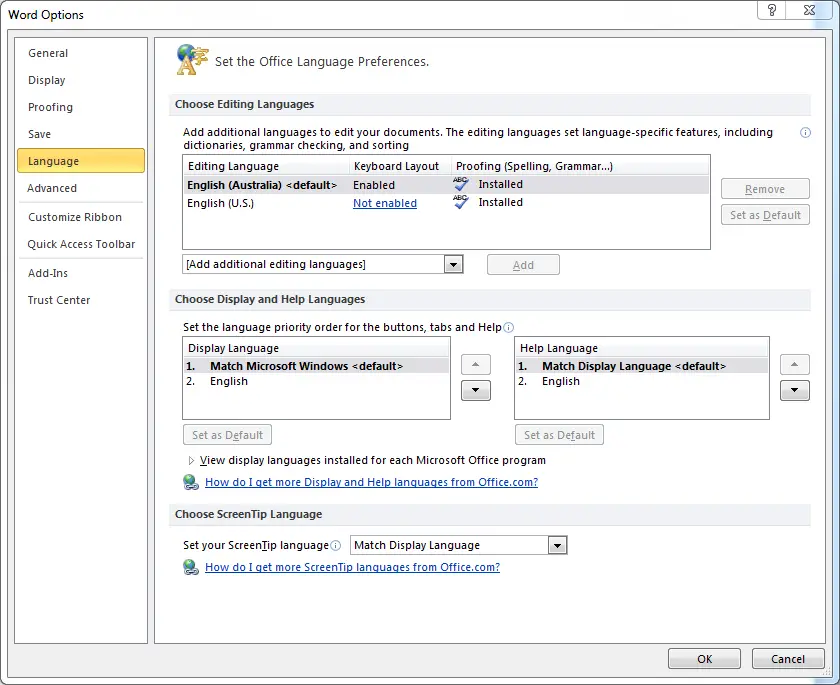Click the globe icon next to ScreenTip languages link
Screen dimensions: 840x685
tap(191, 566)
